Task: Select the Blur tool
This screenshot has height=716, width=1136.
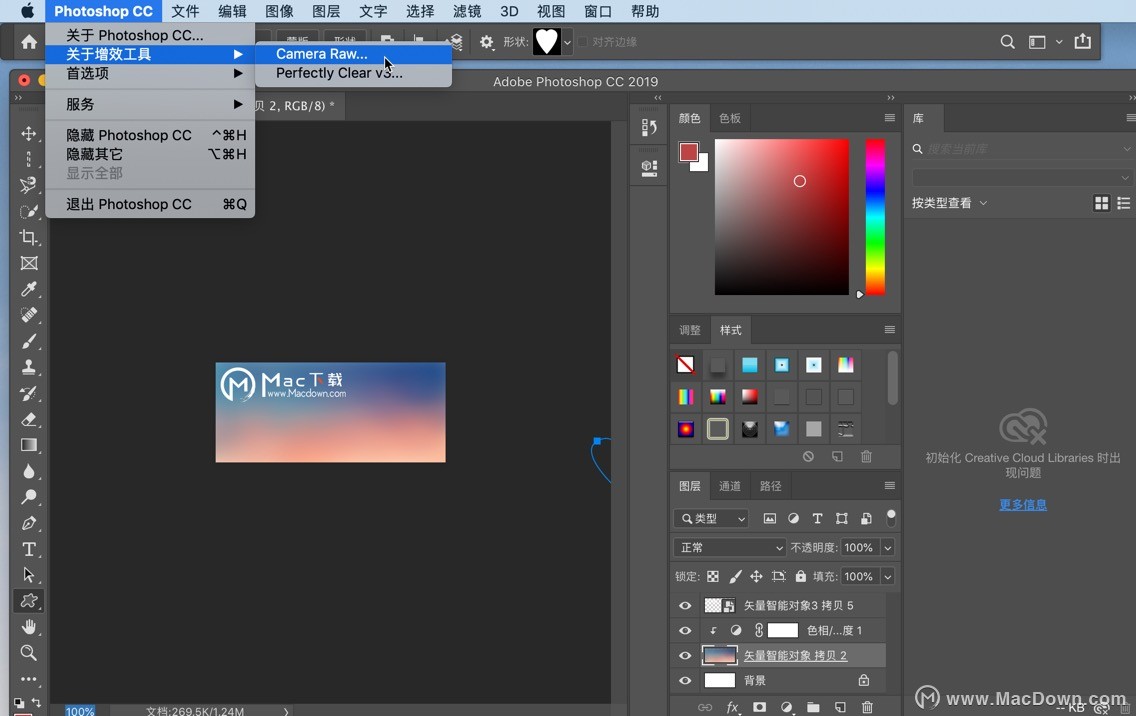Action: pyautogui.click(x=29, y=471)
